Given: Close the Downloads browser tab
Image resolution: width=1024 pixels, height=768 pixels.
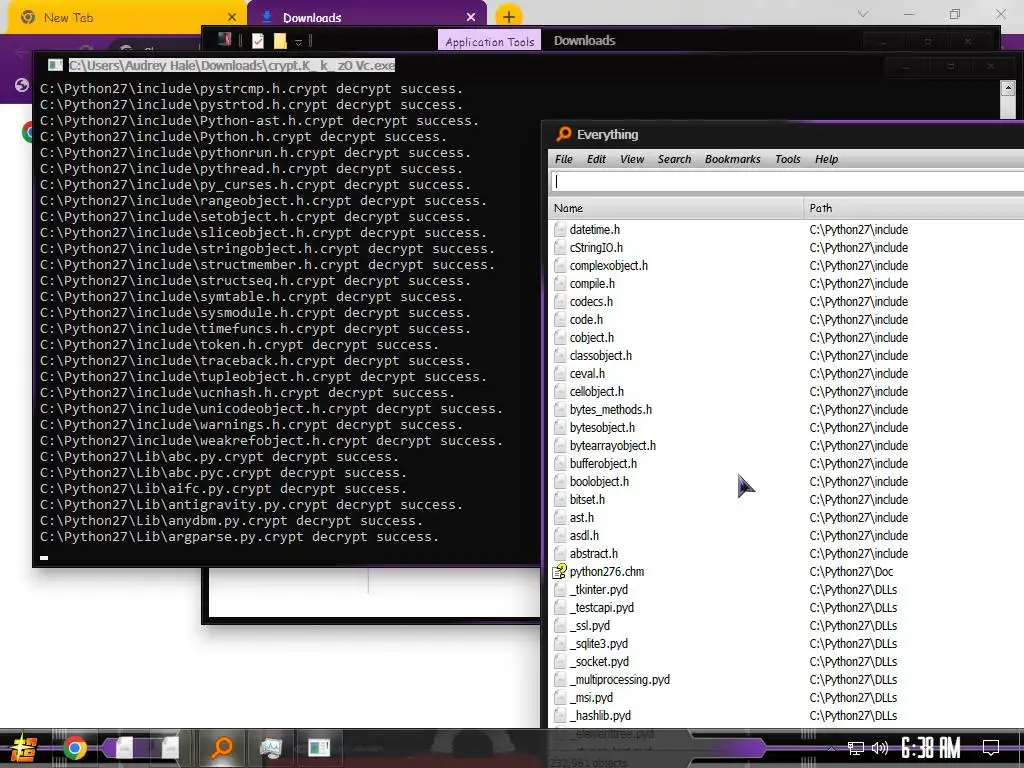Looking at the screenshot, I should point(471,18).
